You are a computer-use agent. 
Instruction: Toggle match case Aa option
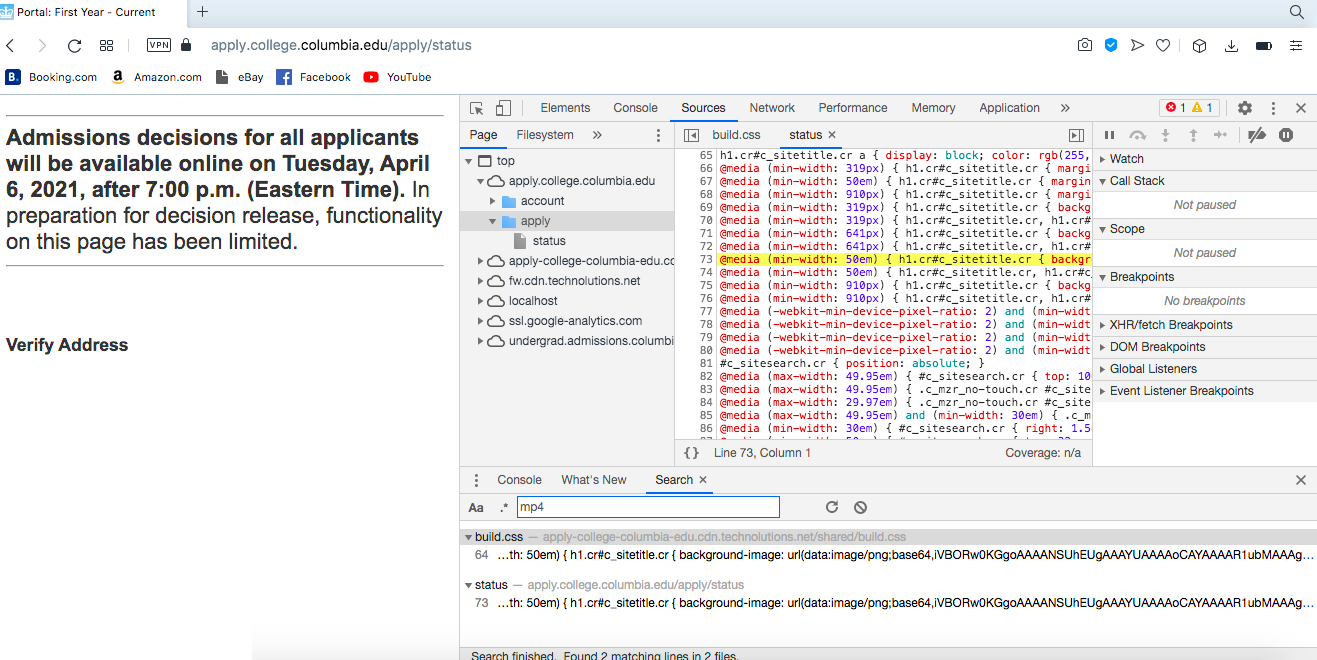476,507
